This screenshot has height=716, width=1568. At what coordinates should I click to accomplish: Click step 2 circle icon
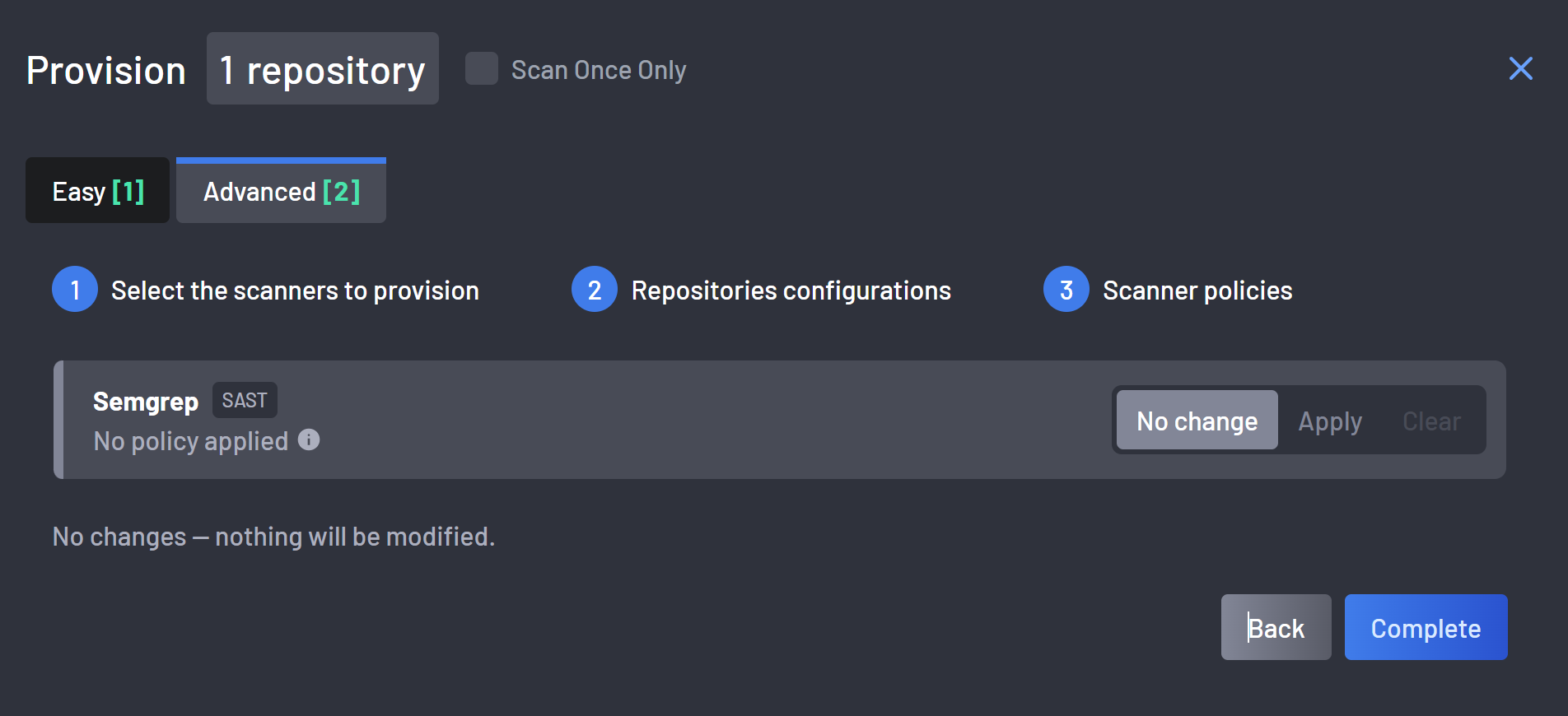pos(595,289)
